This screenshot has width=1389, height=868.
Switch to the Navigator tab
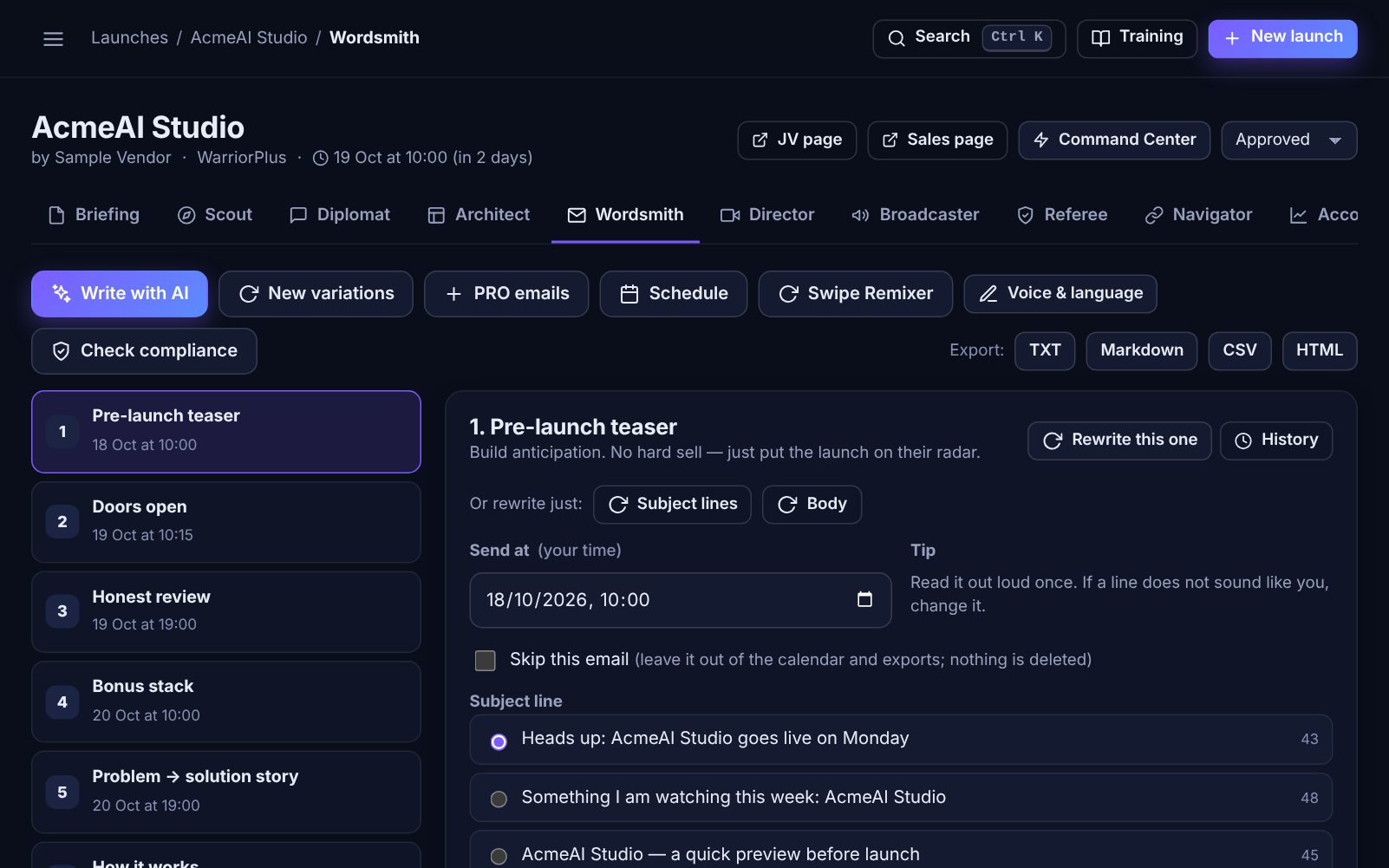pyautogui.click(x=1198, y=215)
